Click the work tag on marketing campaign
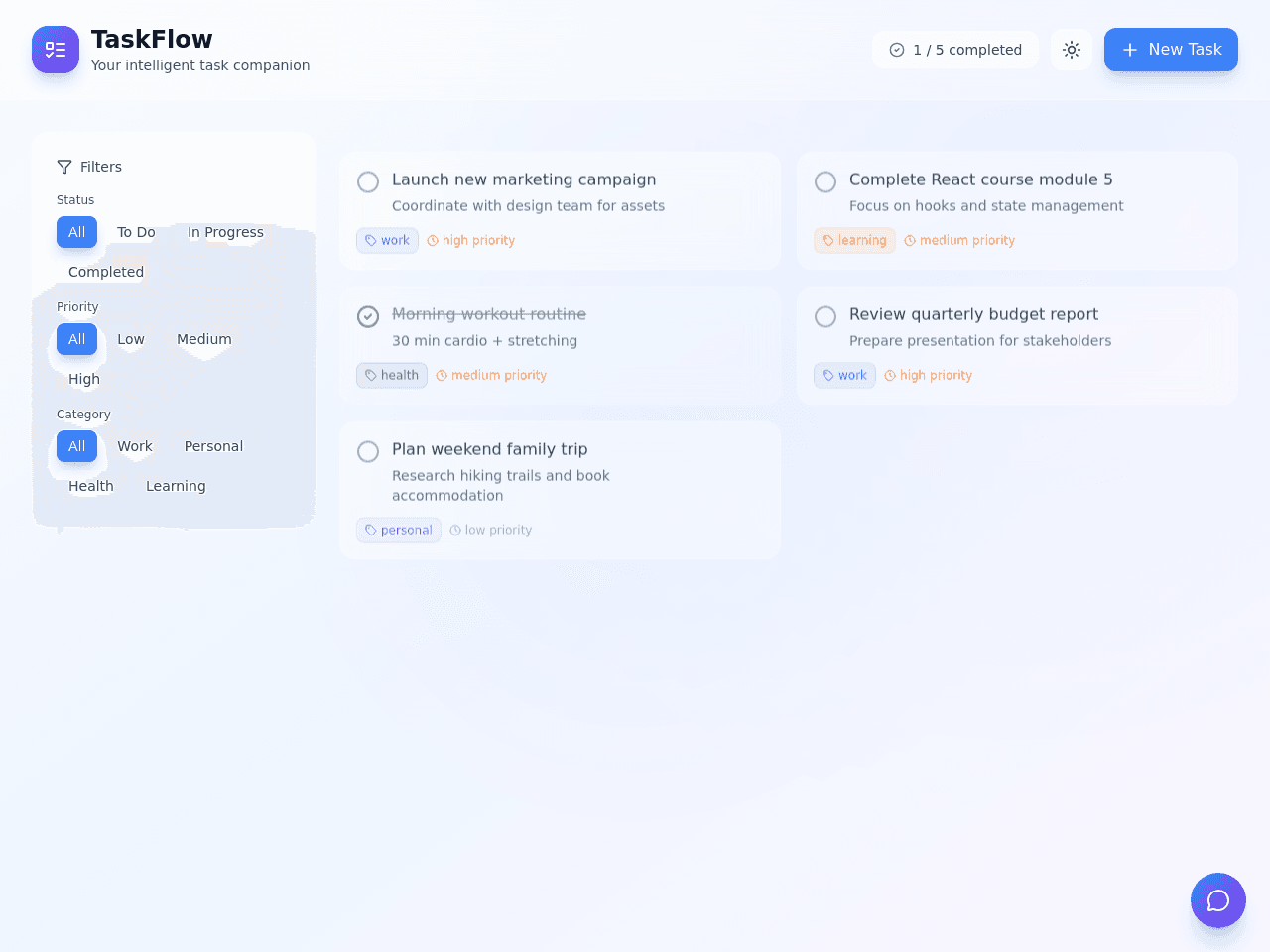Screen dimensions: 1270x952 click(x=387, y=240)
